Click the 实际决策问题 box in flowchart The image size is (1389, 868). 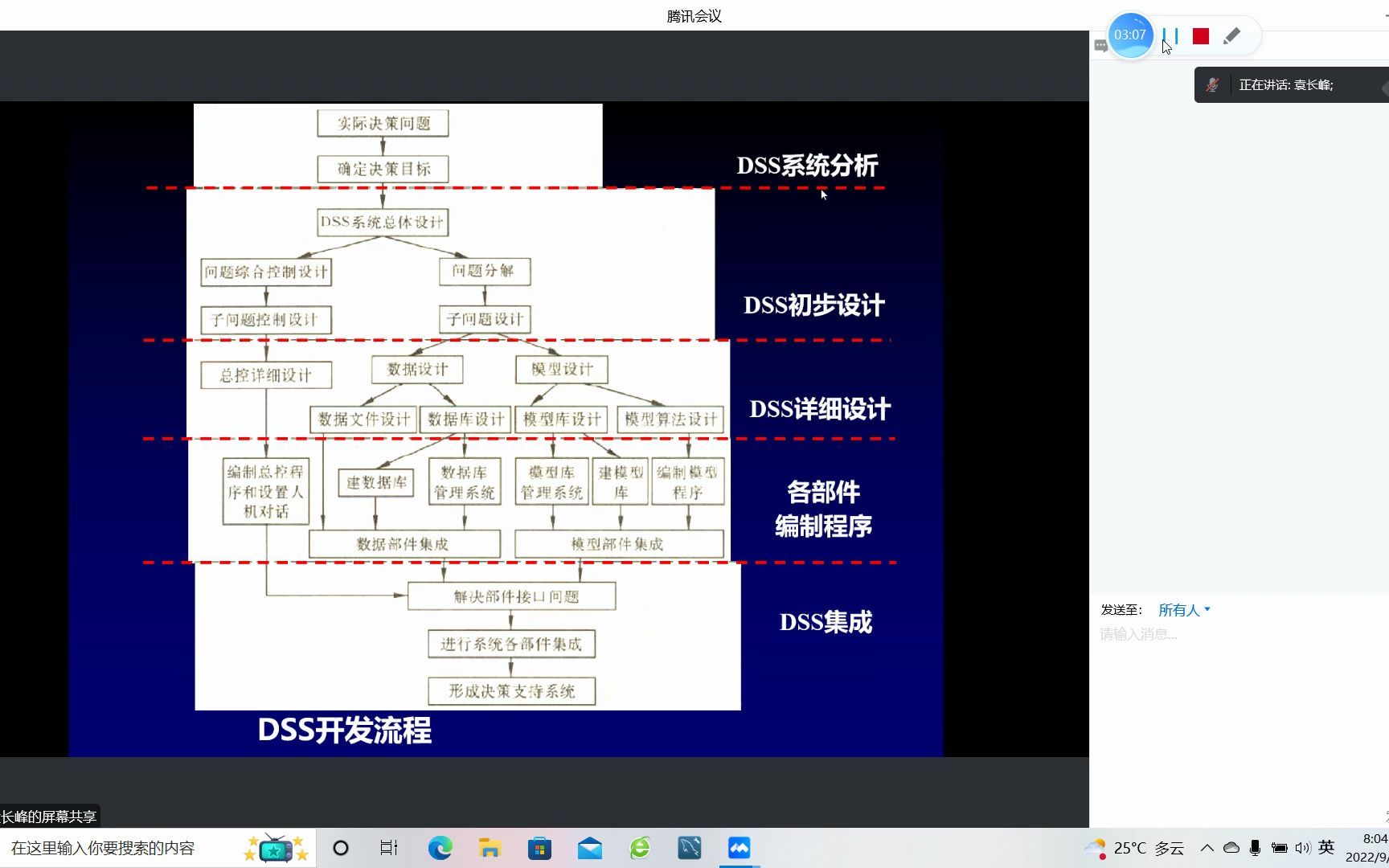383,123
